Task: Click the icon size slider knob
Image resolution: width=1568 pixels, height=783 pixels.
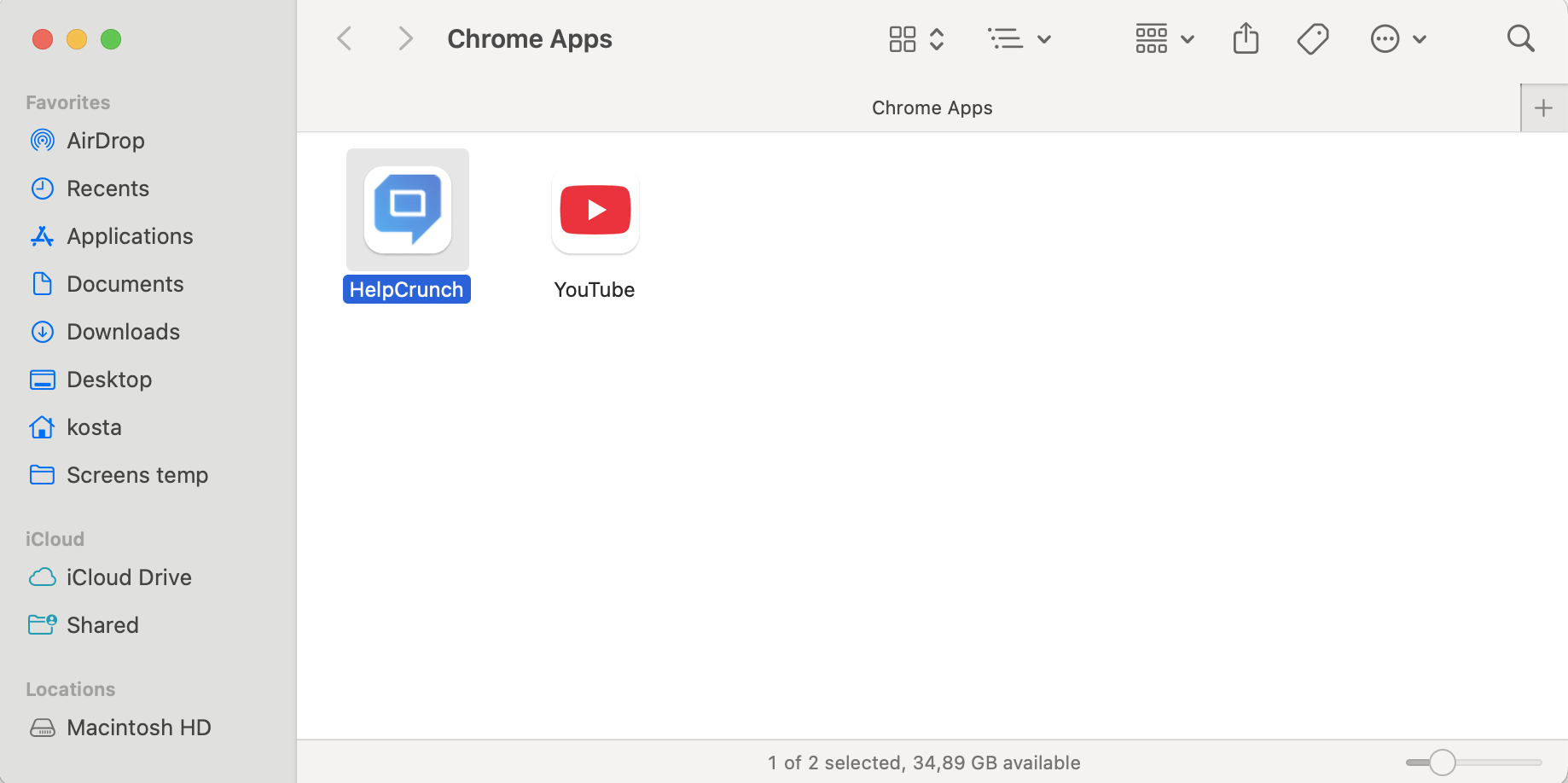Action: coord(1442,763)
